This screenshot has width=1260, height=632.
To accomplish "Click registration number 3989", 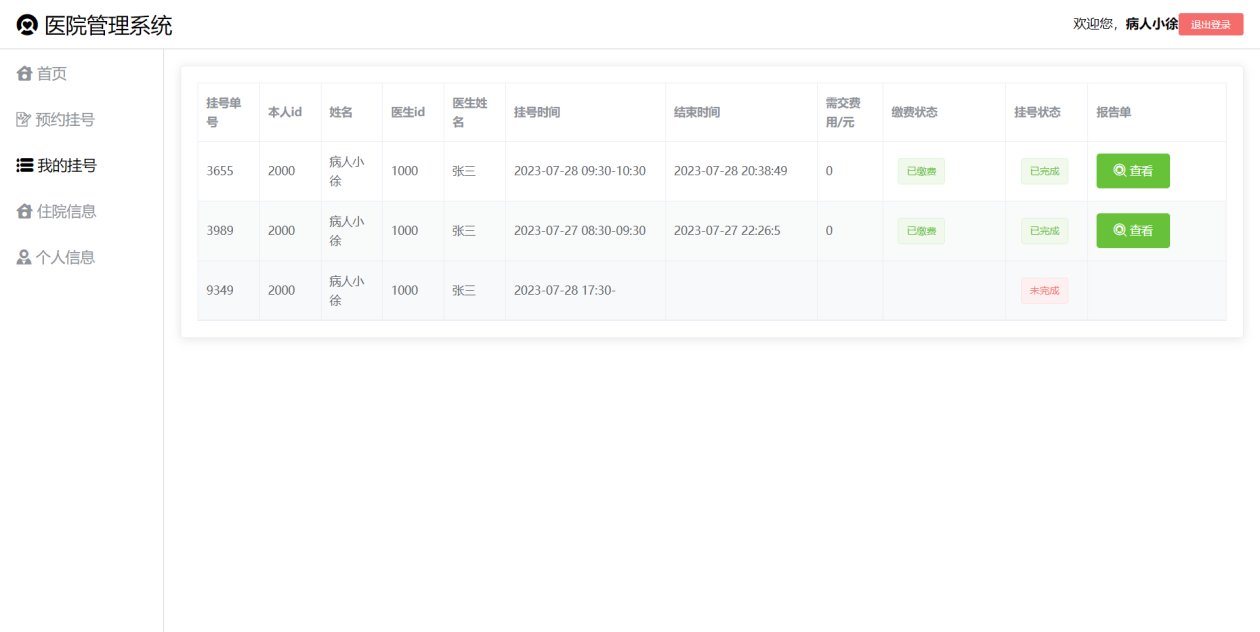I will [220, 231].
